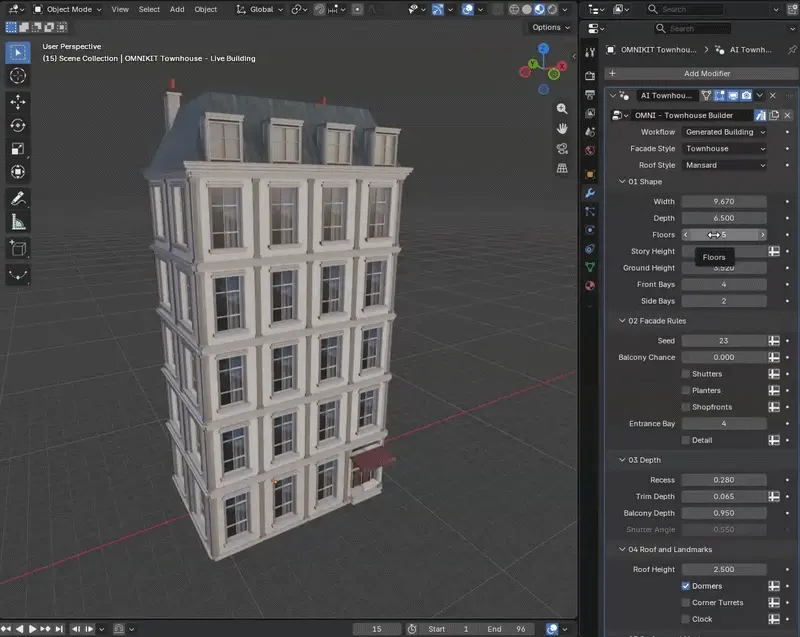Open the Modifiers wrench properties tab
The height and width of the screenshot is (637, 800).
coord(590,193)
